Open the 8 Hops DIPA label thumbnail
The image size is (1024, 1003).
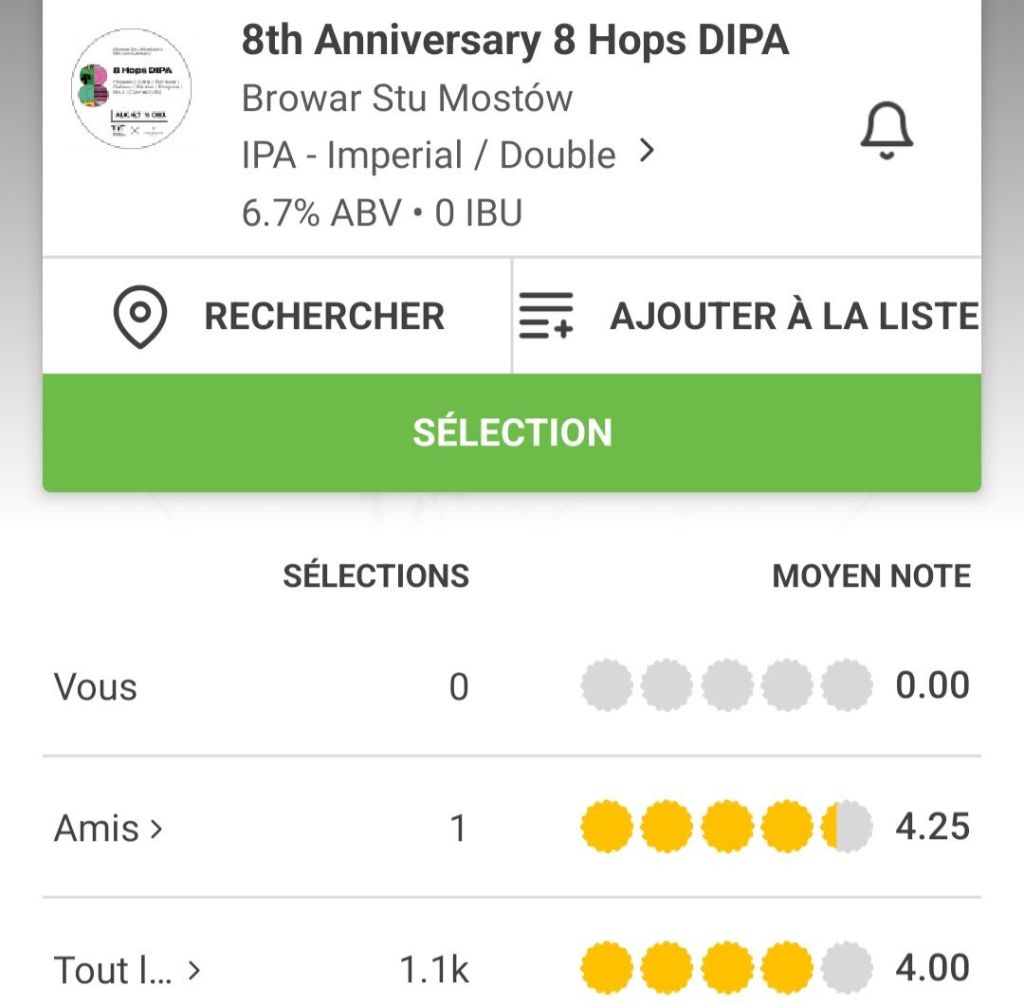133,90
